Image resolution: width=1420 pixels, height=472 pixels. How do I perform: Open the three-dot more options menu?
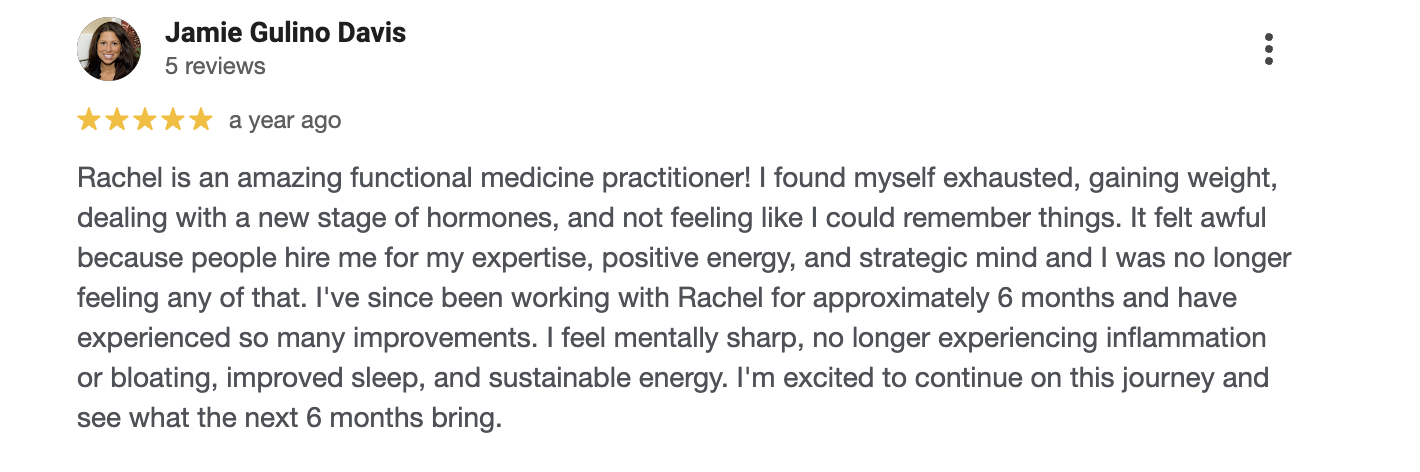1268,49
